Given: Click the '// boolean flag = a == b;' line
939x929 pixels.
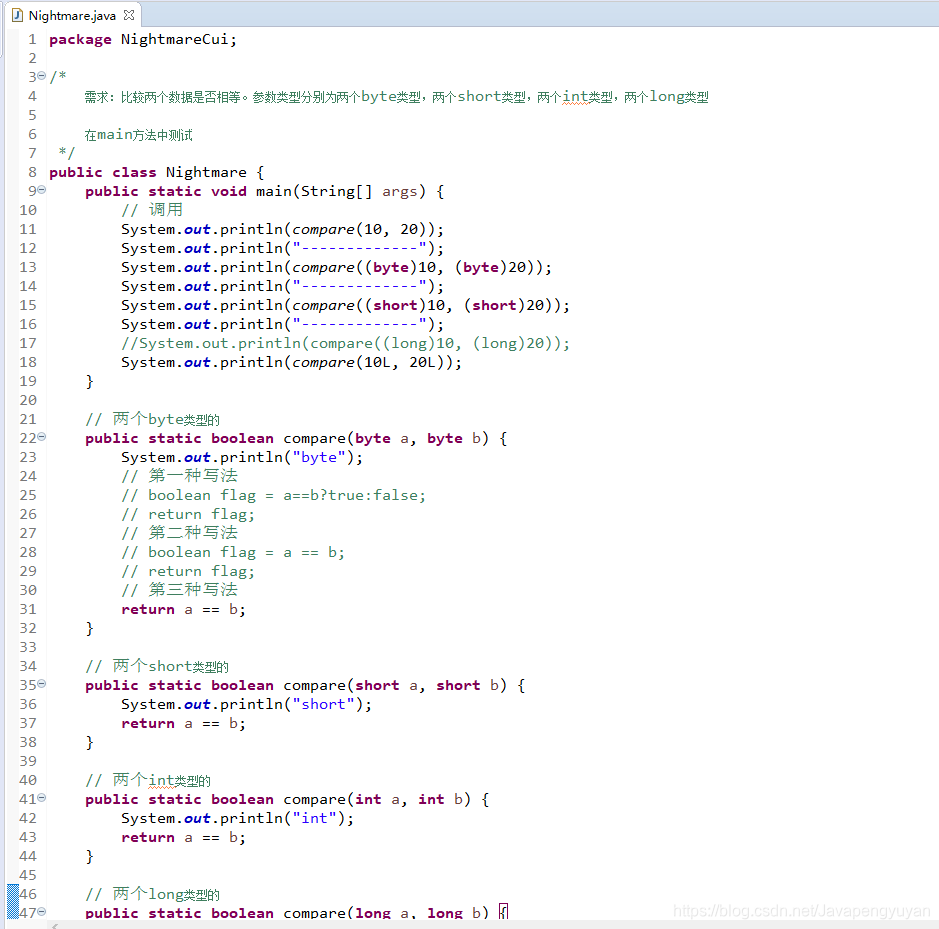Looking at the screenshot, I should 234,552.
